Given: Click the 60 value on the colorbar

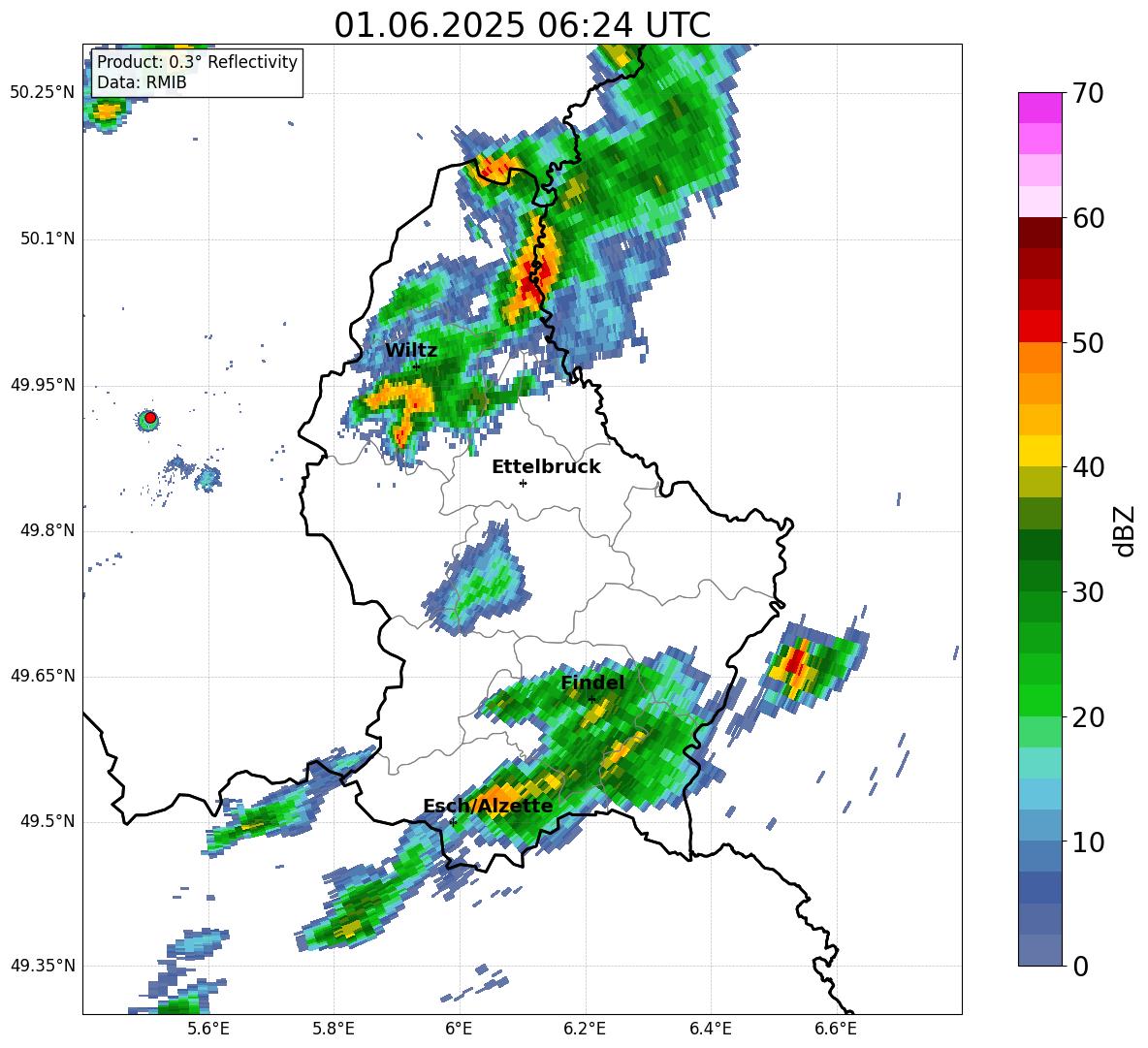Looking at the screenshot, I should click(x=1088, y=218).
